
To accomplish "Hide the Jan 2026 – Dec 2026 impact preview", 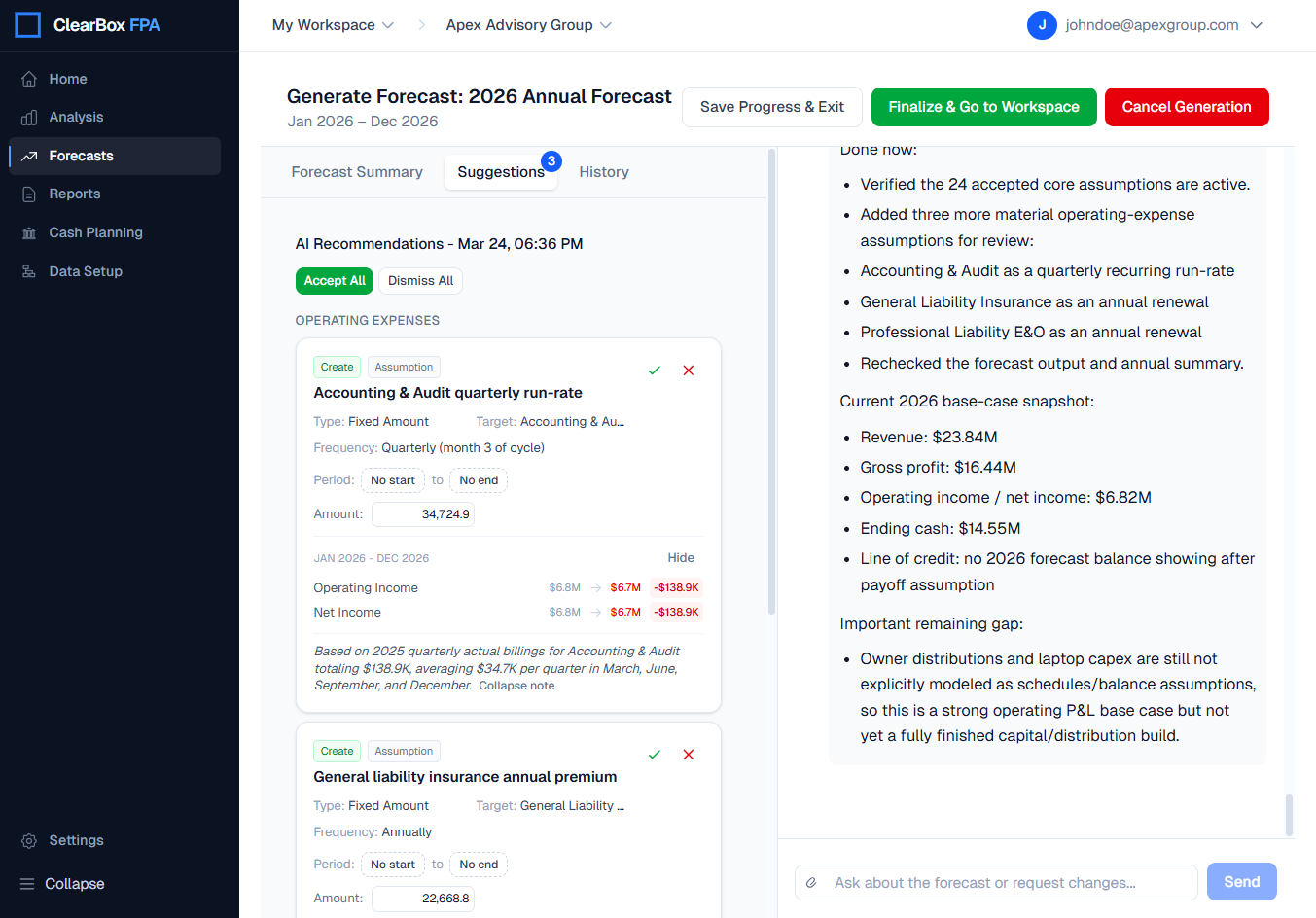I will 681,557.
